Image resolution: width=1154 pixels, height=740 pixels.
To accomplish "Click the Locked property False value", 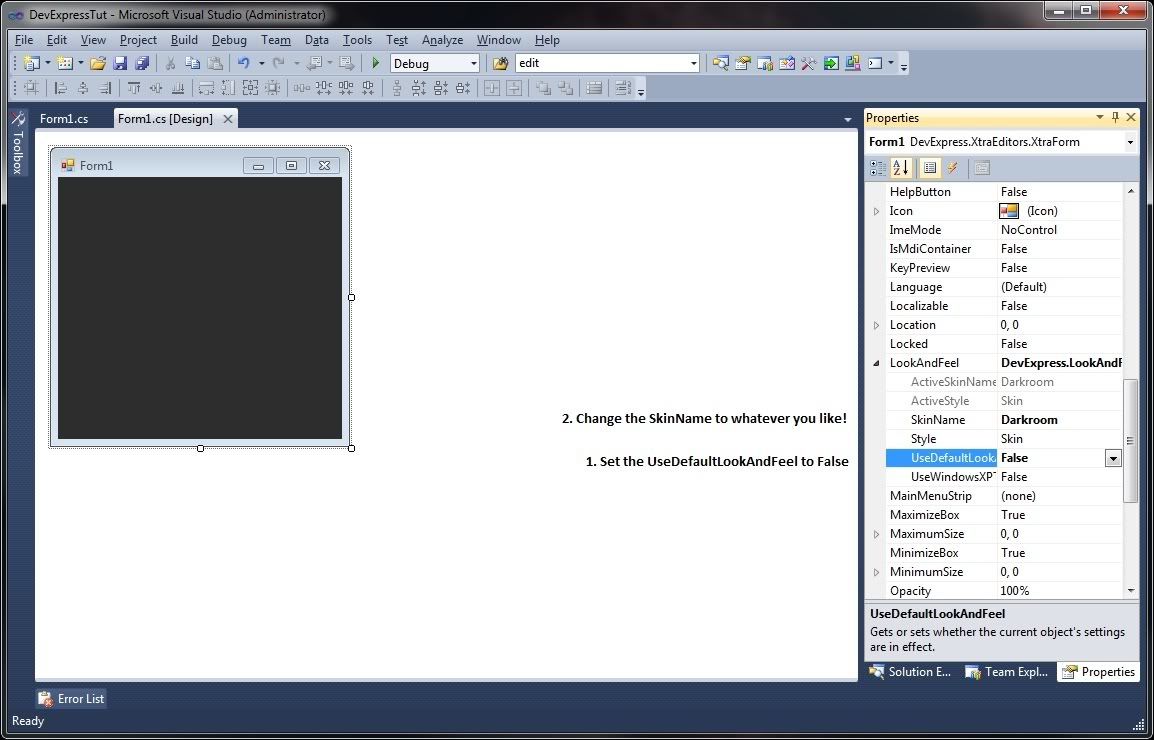I will coord(1014,344).
